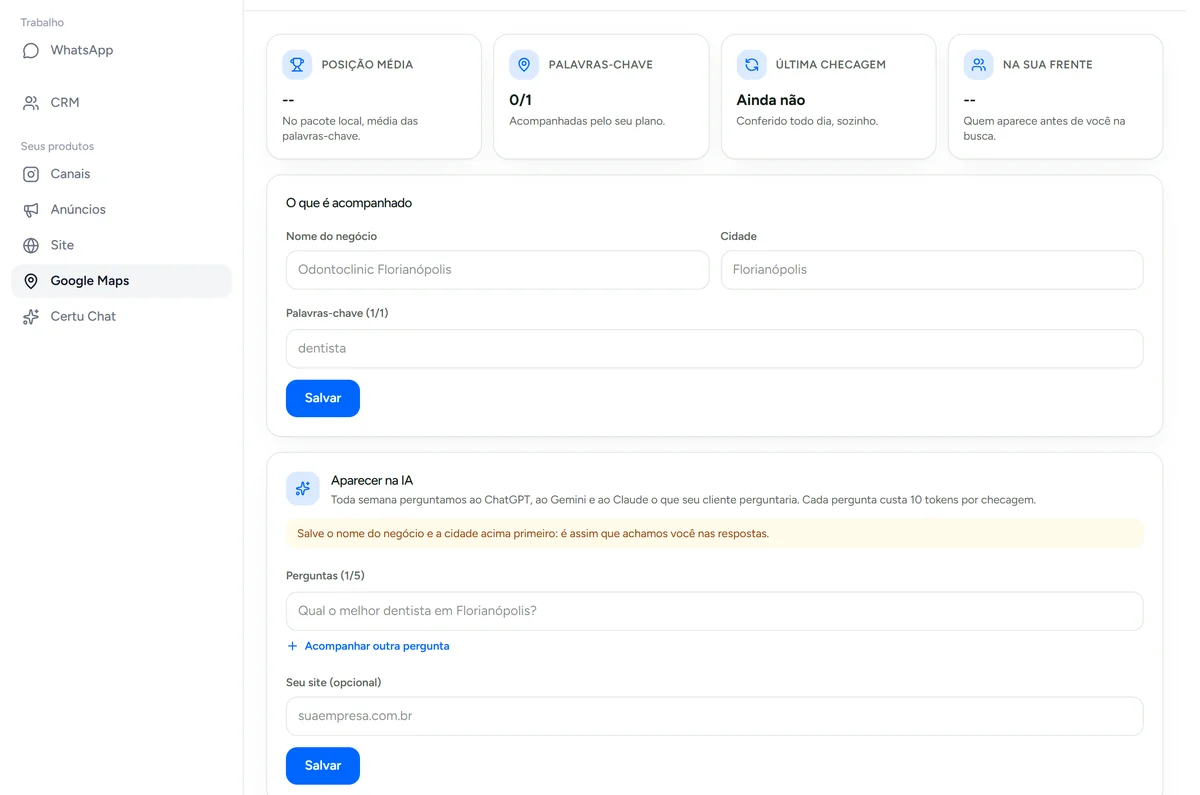Open the Site section
Image resolution: width=1200 pixels, height=795 pixels.
click(121, 245)
